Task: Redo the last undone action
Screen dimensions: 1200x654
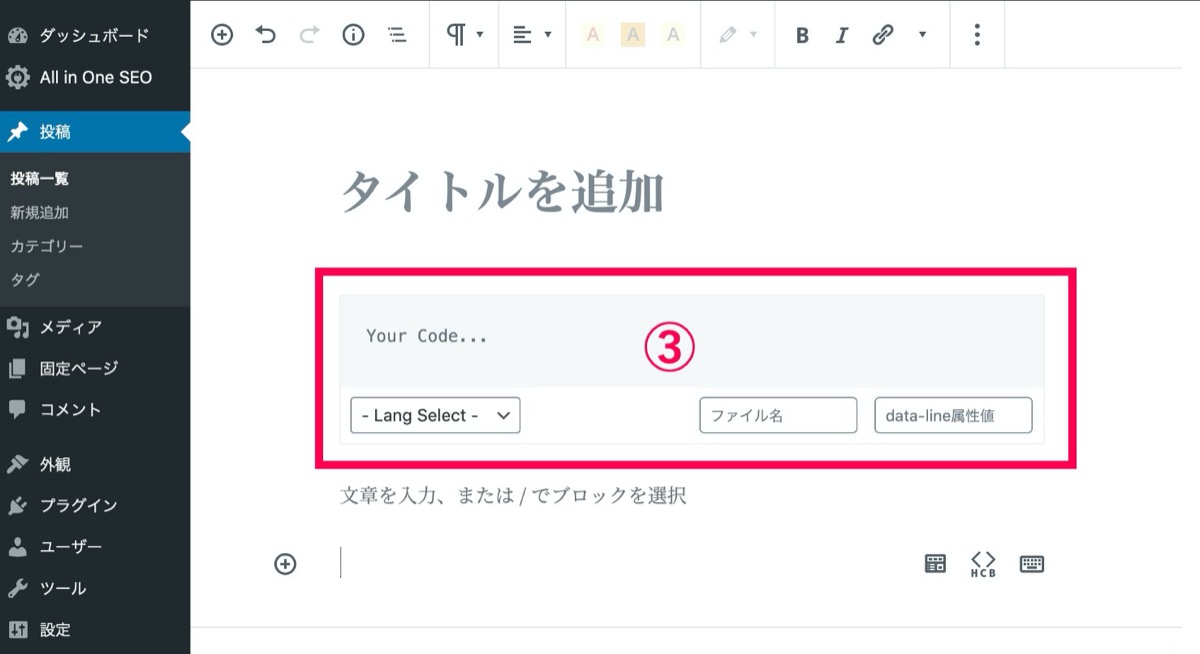Action: coord(309,35)
